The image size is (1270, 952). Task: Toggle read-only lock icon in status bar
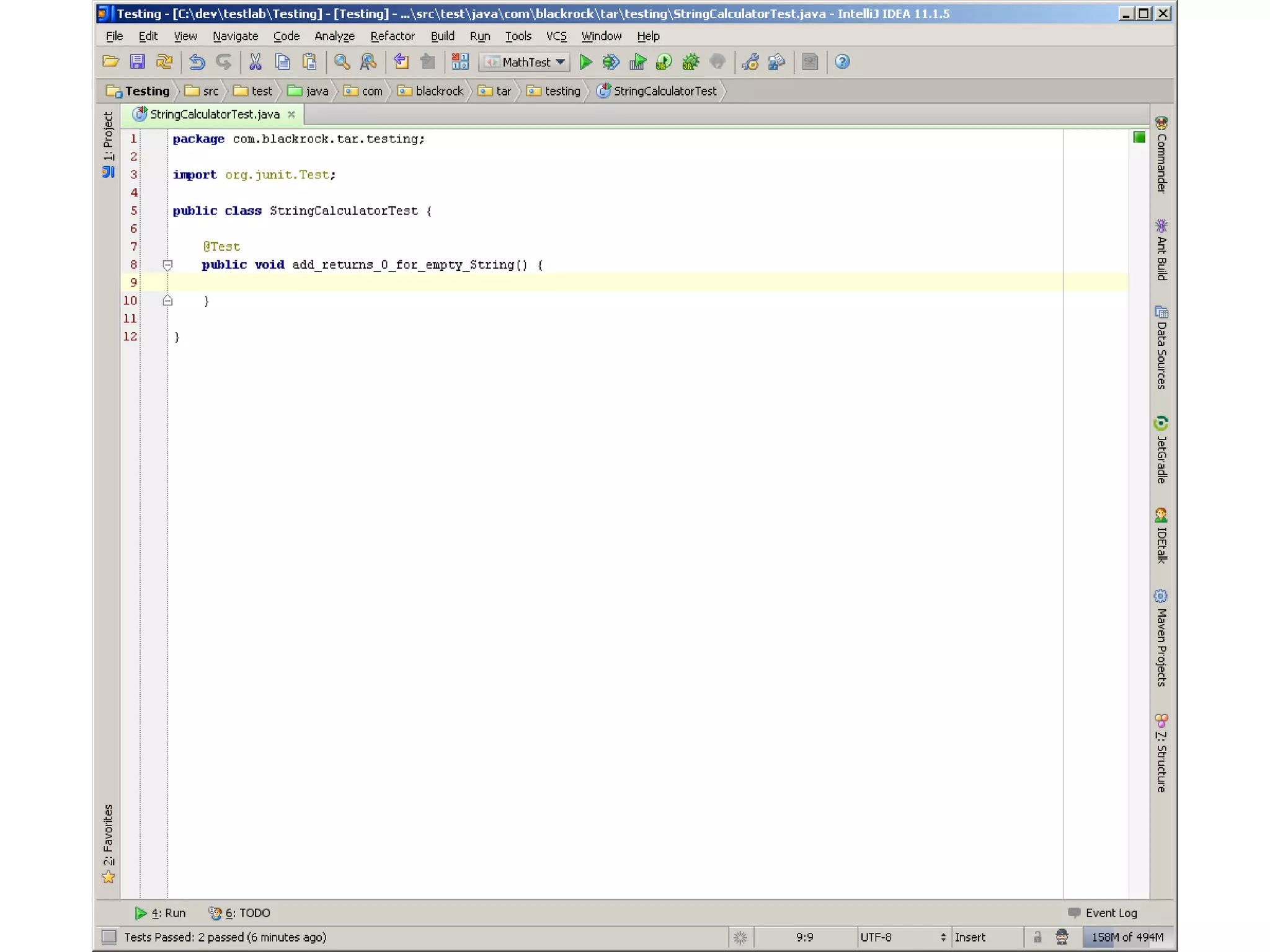click(x=1037, y=937)
